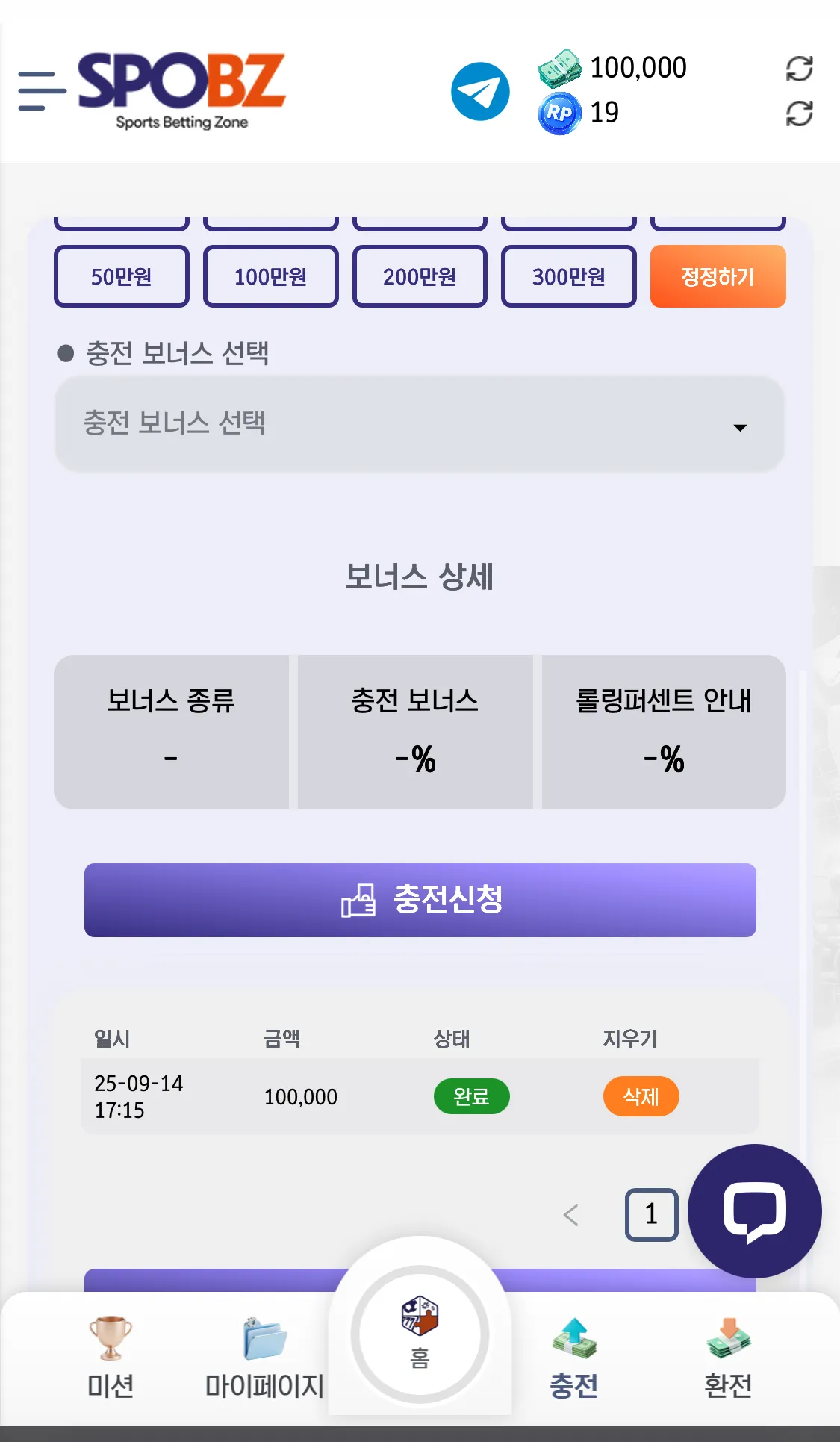Image resolution: width=840 pixels, height=1442 pixels.
Task: Open the hamburger side menu
Action: [x=42, y=91]
